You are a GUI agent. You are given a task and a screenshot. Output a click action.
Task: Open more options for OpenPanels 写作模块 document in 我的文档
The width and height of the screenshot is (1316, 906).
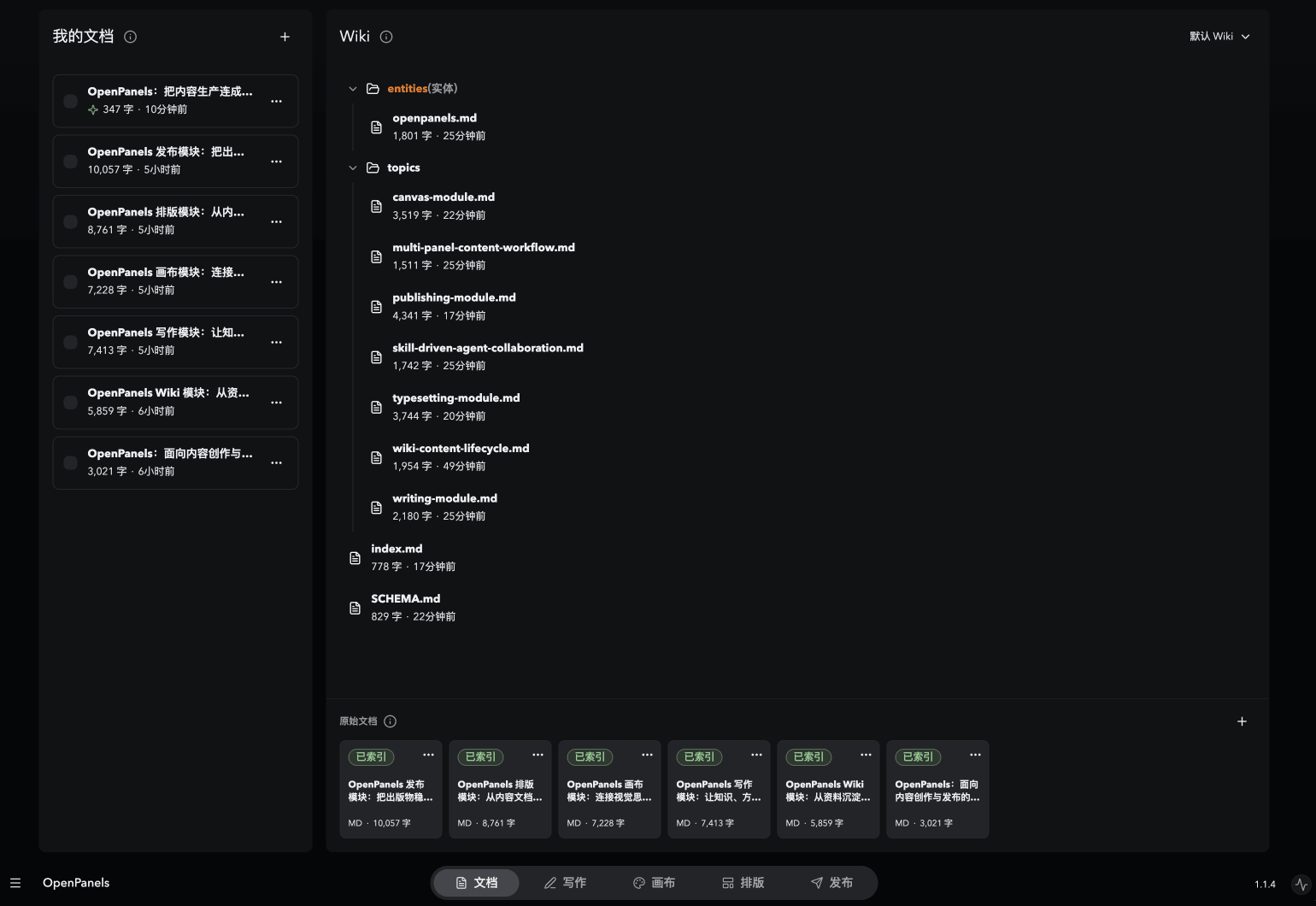click(x=276, y=342)
